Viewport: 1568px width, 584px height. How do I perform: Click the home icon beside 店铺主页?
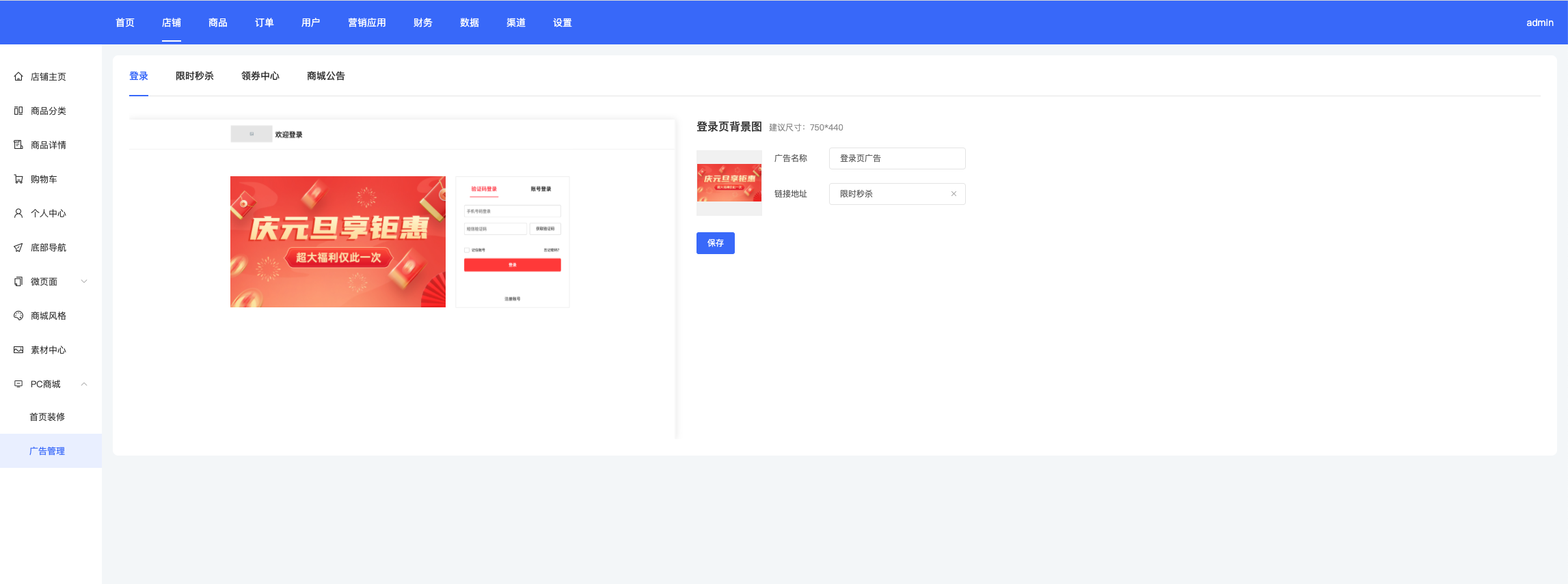(x=18, y=77)
